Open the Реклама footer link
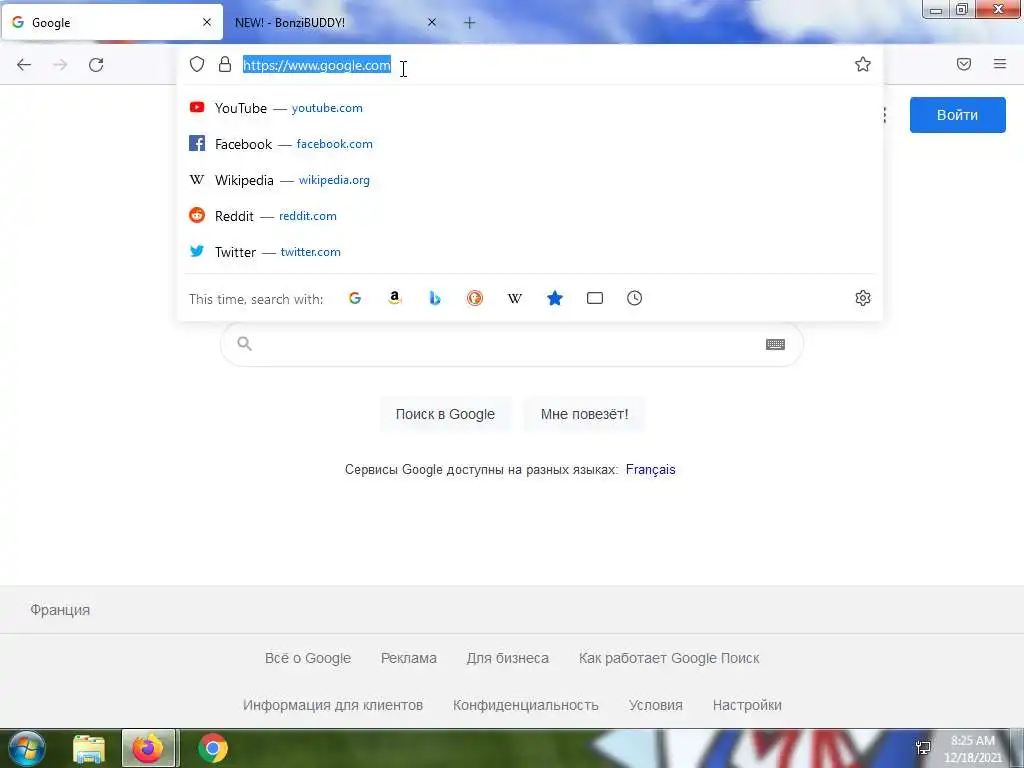 409,658
